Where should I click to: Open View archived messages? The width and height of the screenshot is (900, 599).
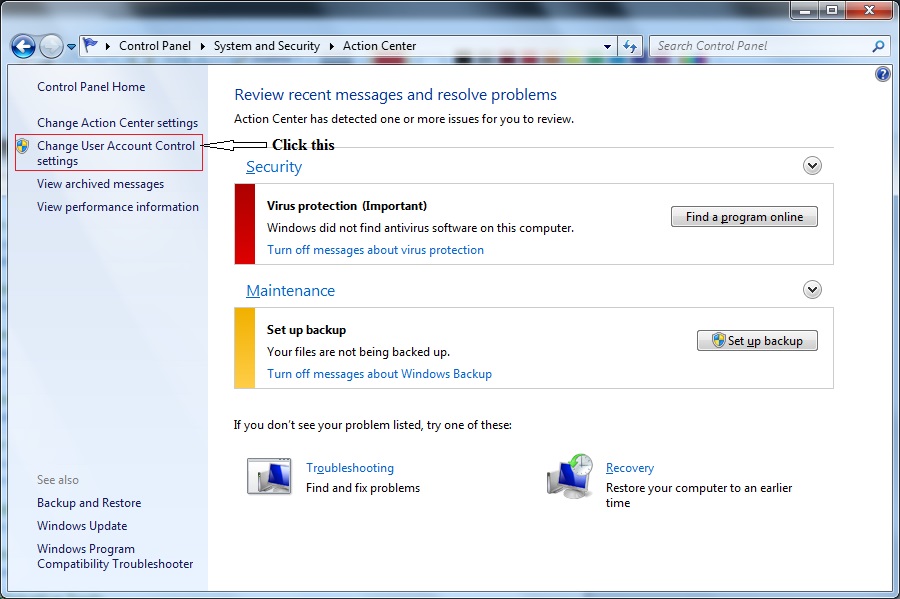pyautogui.click(x=100, y=184)
